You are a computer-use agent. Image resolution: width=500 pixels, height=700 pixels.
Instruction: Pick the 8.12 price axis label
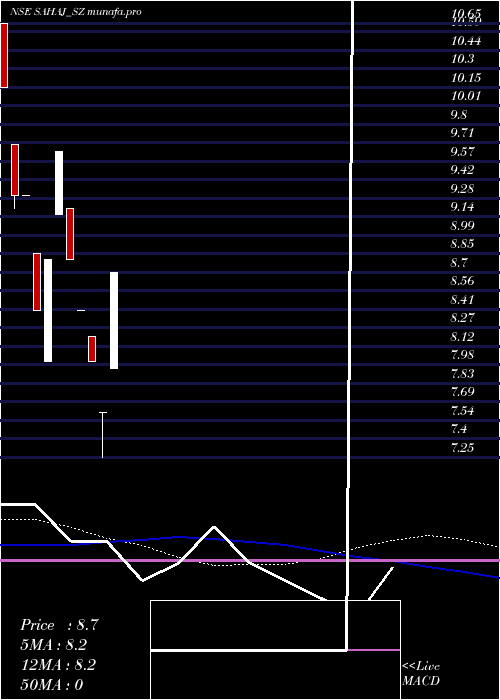click(462, 337)
